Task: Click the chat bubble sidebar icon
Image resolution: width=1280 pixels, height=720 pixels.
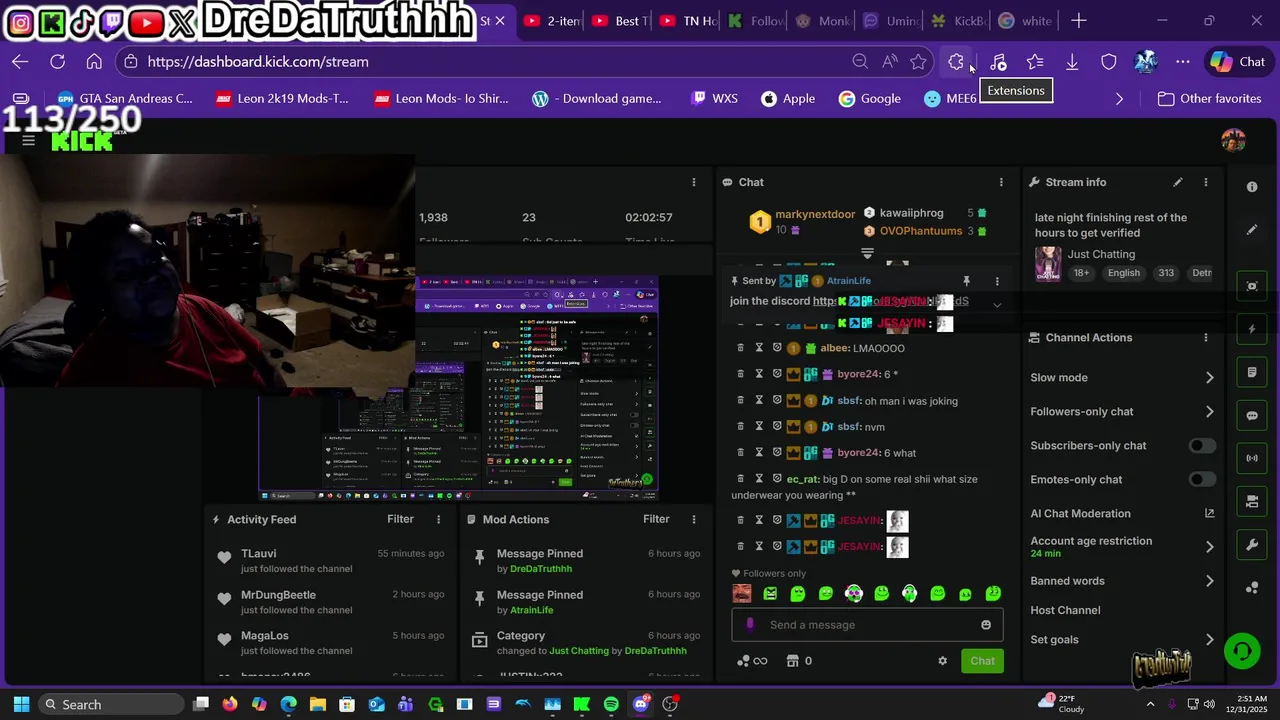Action: pyautogui.click(x=1252, y=415)
